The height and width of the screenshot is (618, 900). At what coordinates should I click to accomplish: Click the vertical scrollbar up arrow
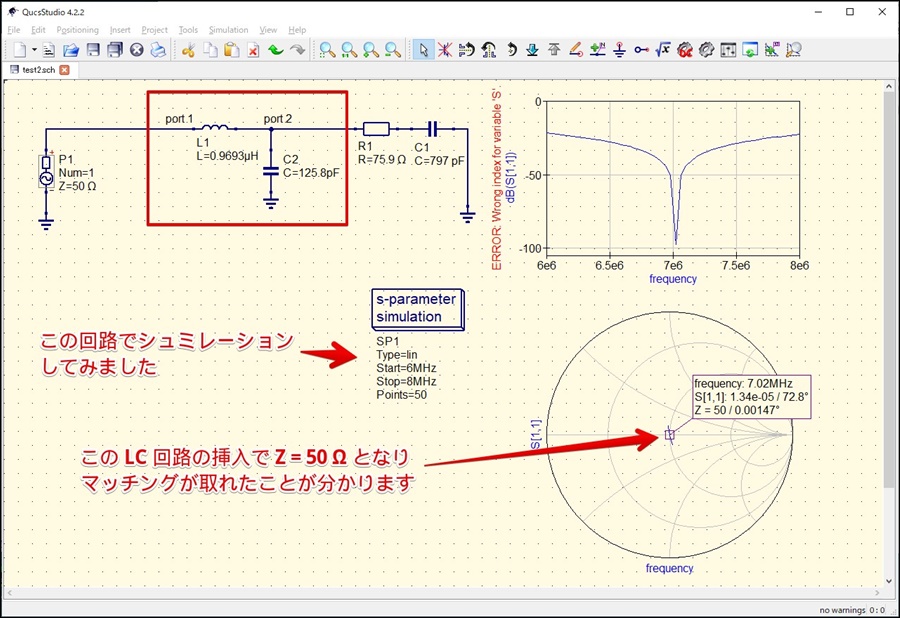(889, 87)
